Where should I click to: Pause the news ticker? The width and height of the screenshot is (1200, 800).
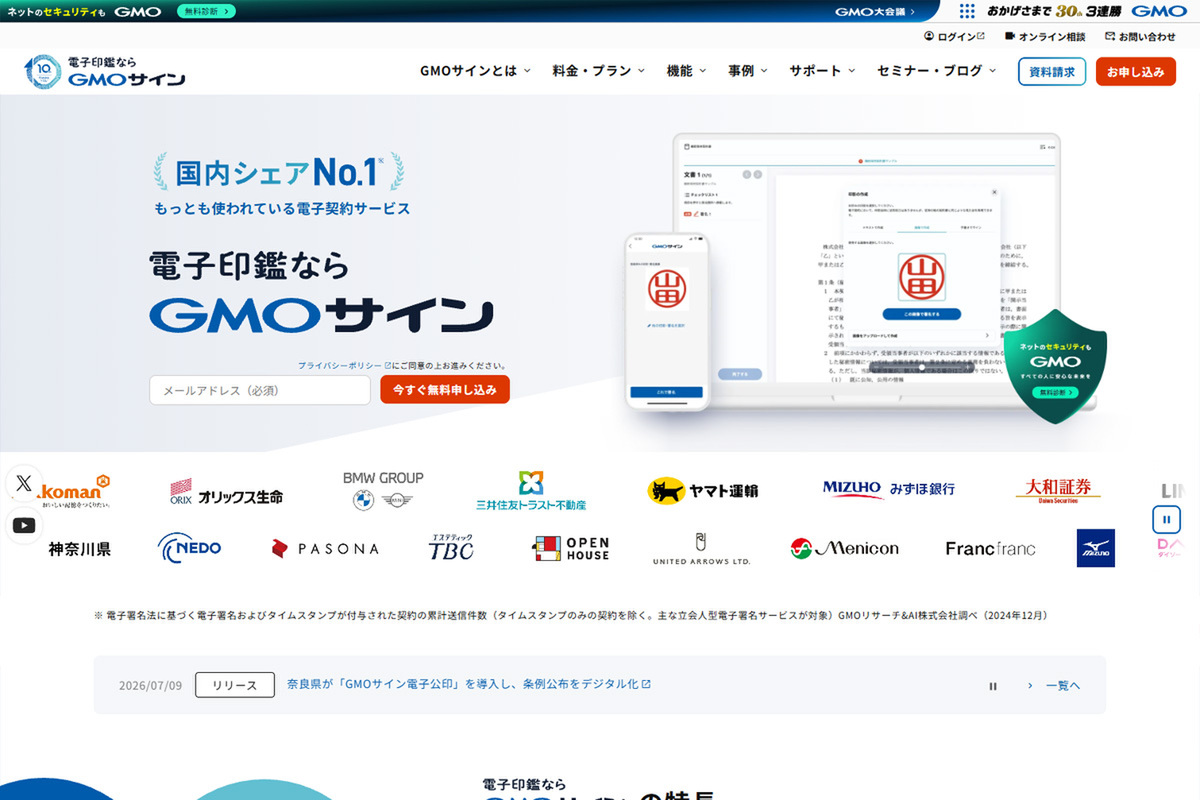click(993, 686)
